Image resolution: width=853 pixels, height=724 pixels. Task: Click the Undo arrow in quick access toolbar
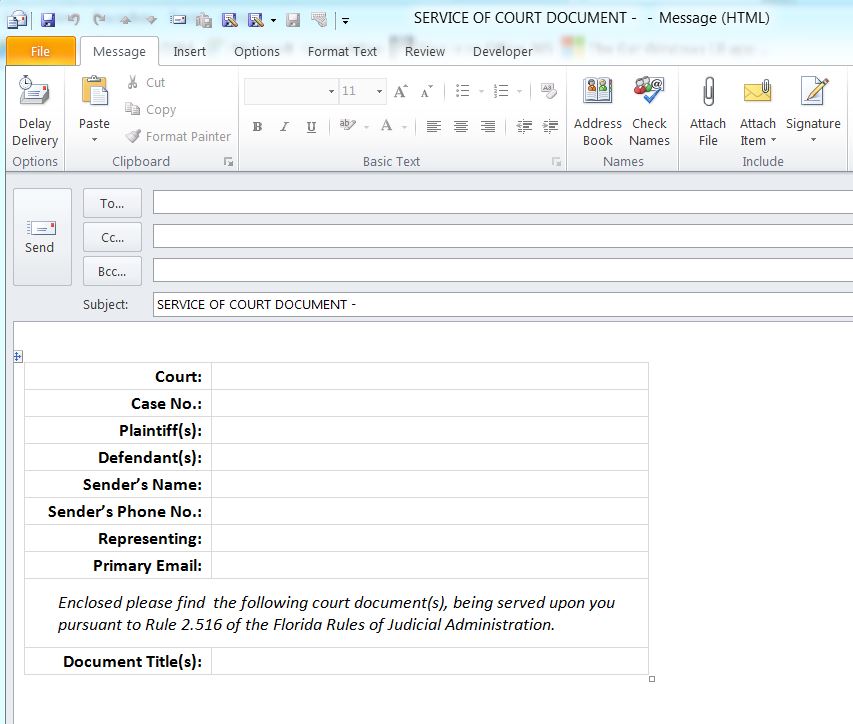[73, 20]
